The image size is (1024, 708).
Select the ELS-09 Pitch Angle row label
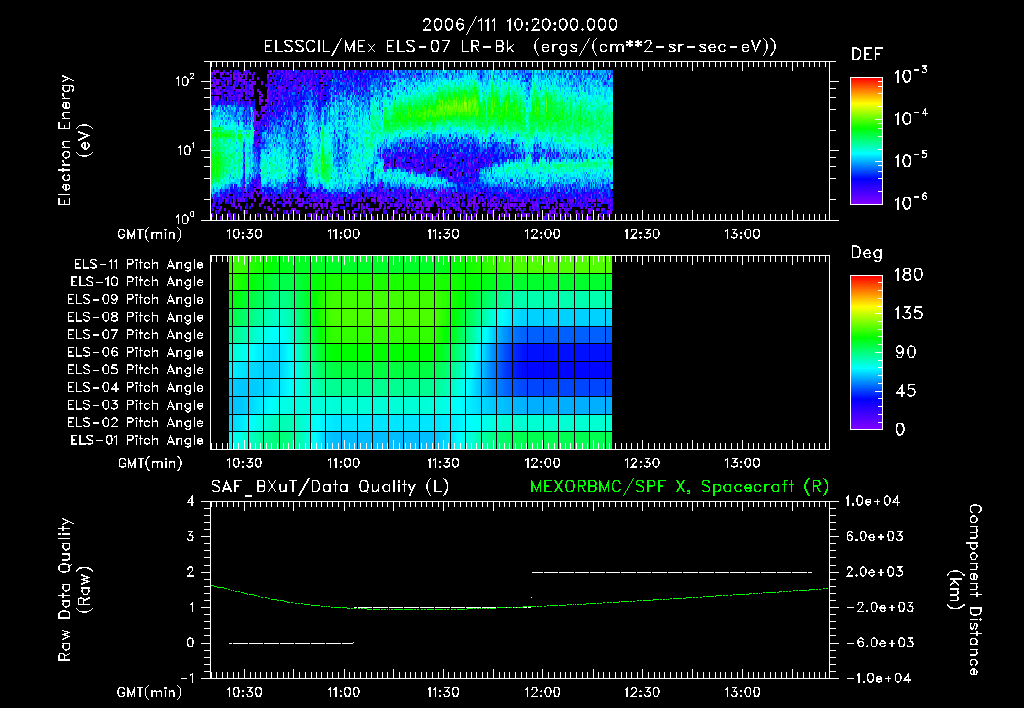coord(136,300)
